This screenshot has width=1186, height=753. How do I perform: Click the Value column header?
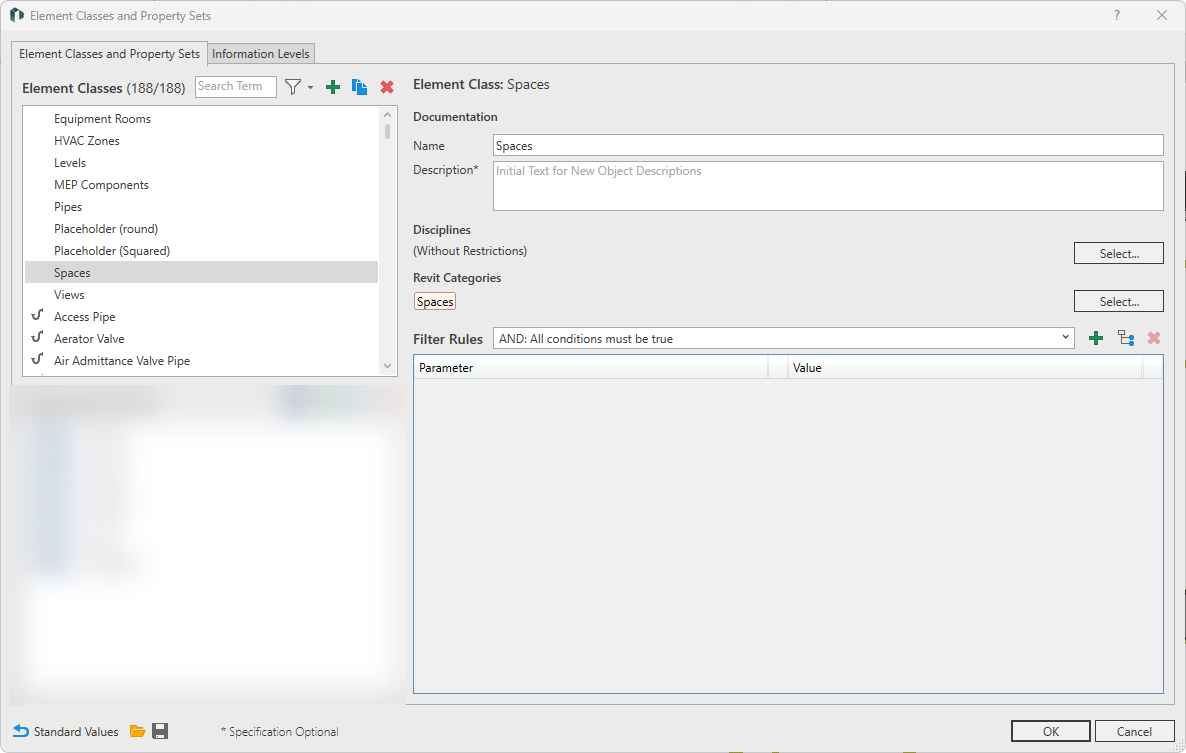click(964, 367)
